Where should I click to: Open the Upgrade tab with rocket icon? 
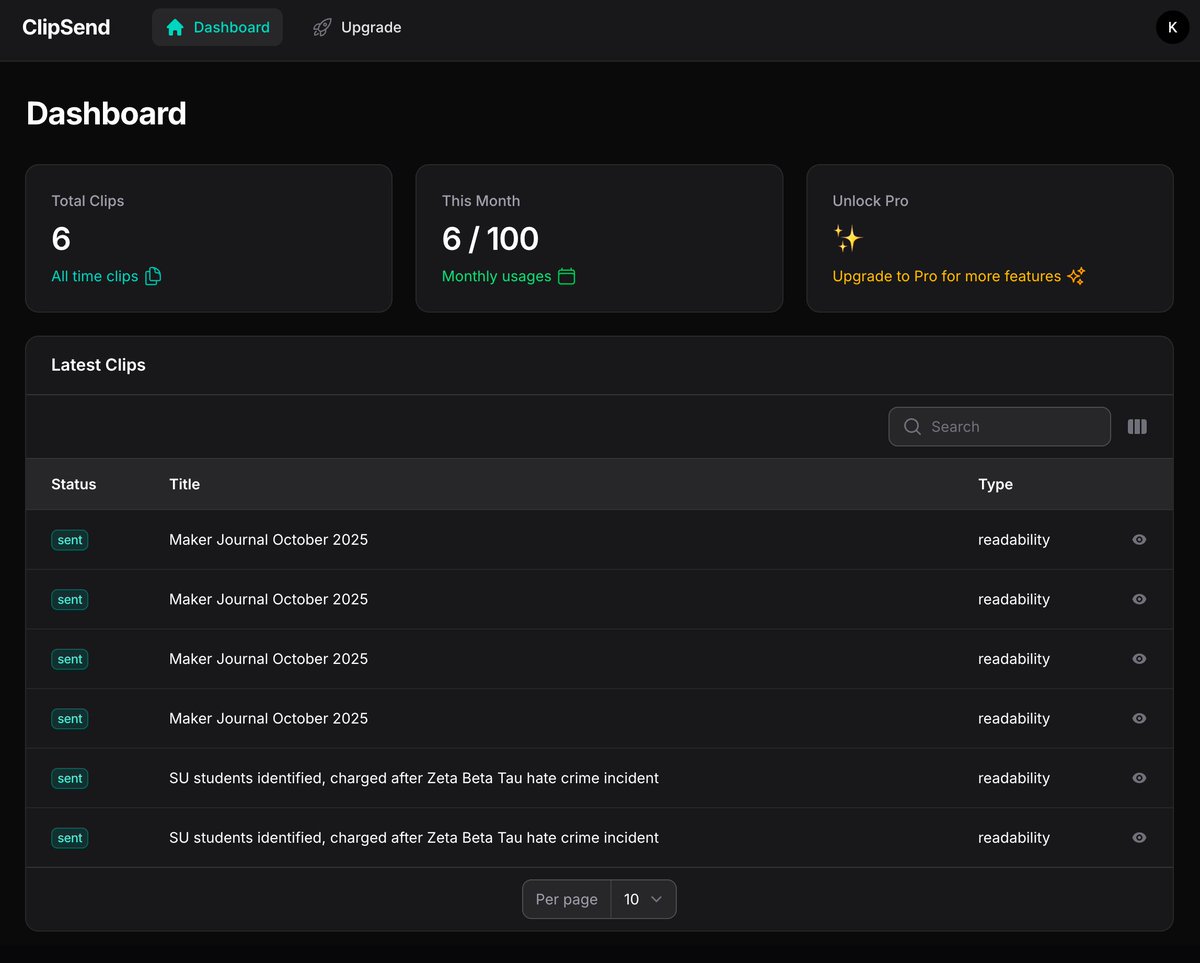[x=357, y=27]
